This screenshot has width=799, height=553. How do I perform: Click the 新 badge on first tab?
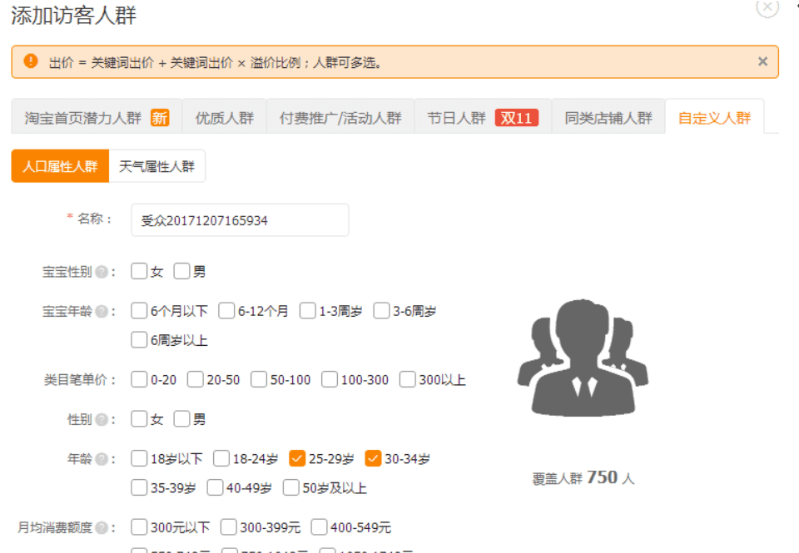159,118
